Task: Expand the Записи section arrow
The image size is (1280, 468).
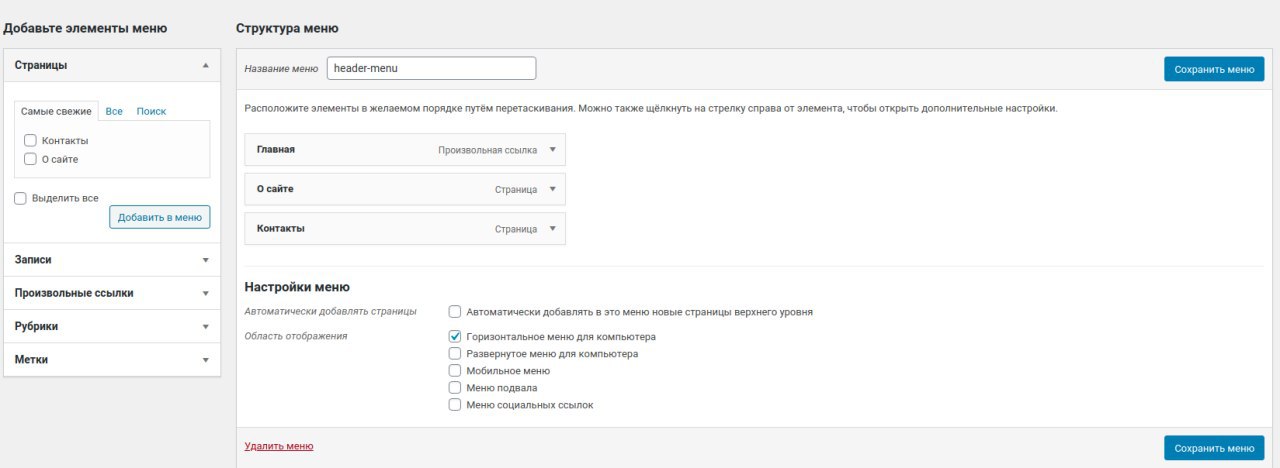Action: point(205,260)
